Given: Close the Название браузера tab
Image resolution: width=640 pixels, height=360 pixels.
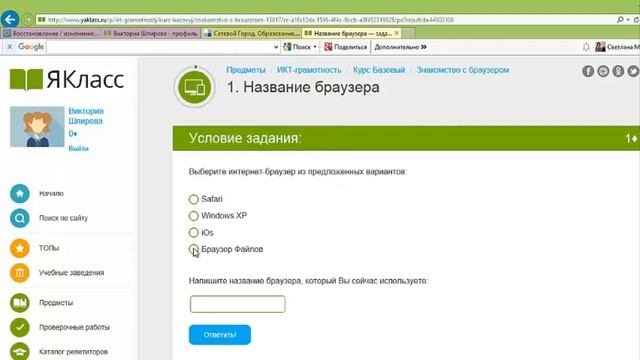Looking at the screenshot, I should point(396,33).
